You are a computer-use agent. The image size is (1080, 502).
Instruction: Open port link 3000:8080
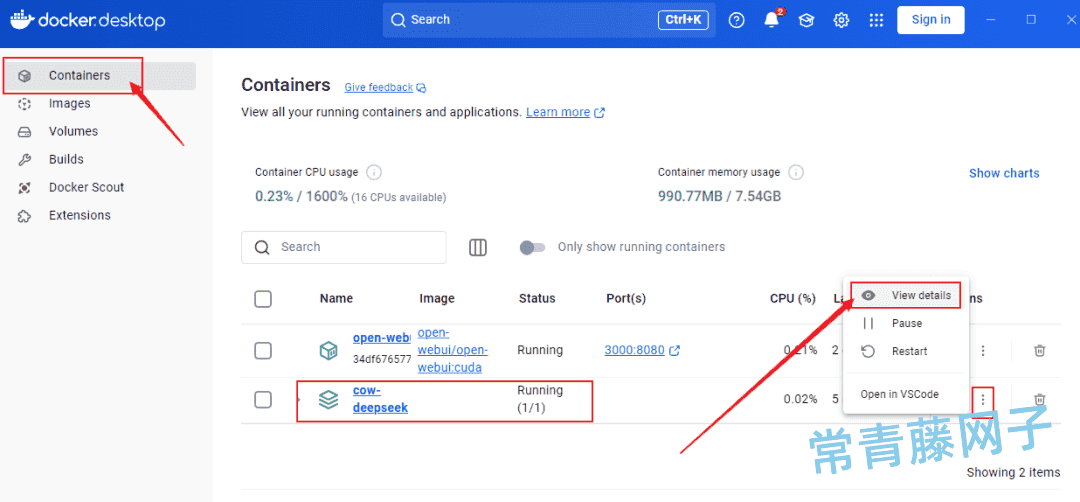tap(634, 351)
